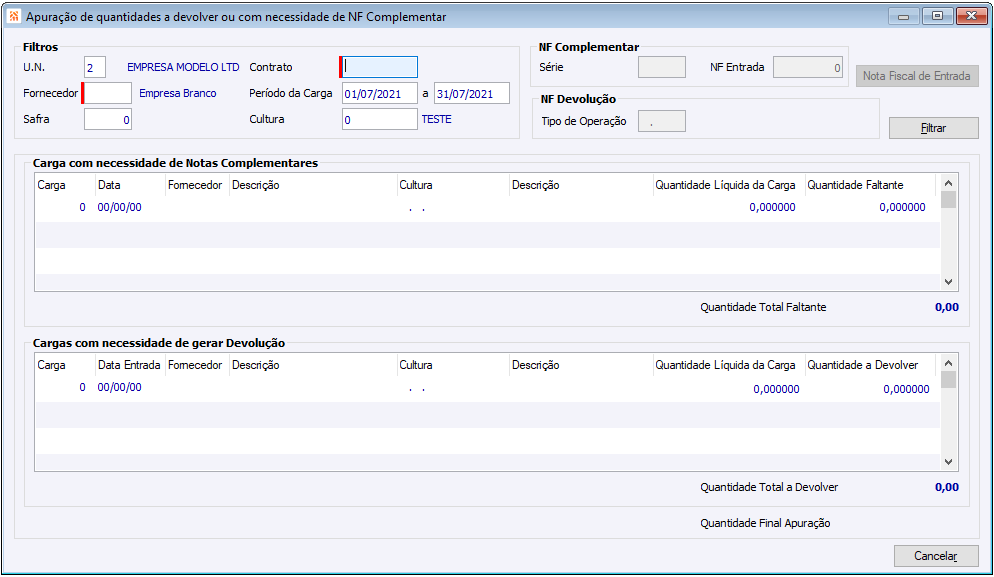Click the Fornecedor code field

[107, 93]
